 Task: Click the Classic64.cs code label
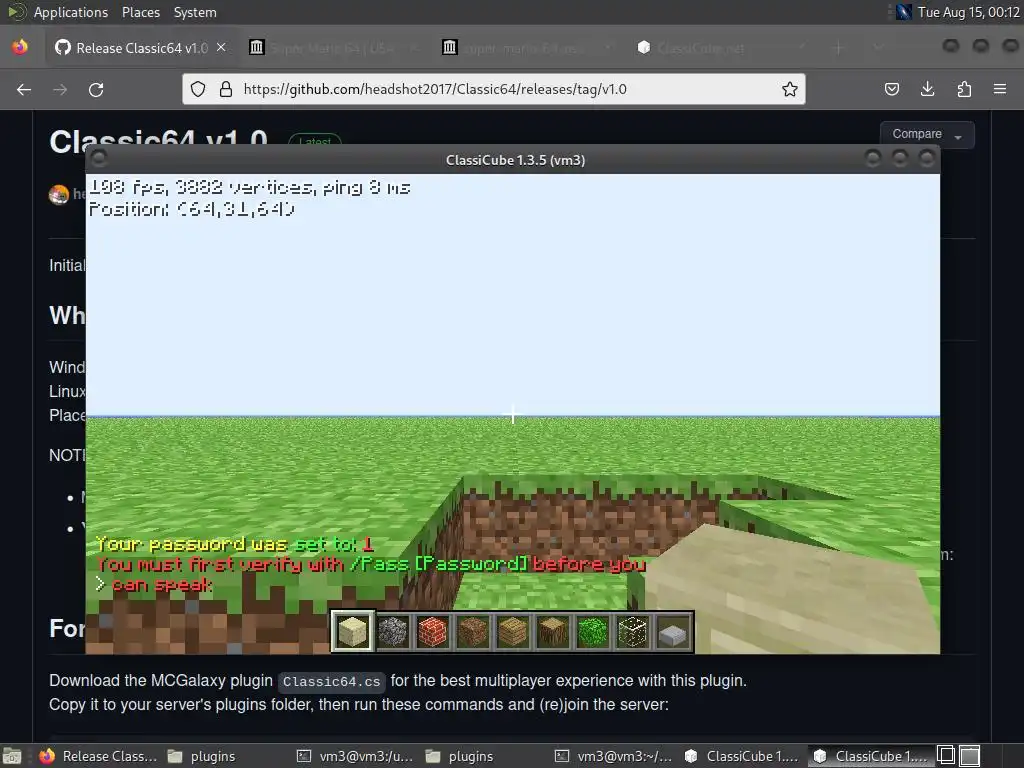pyautogui.click(x=332, y=682)
